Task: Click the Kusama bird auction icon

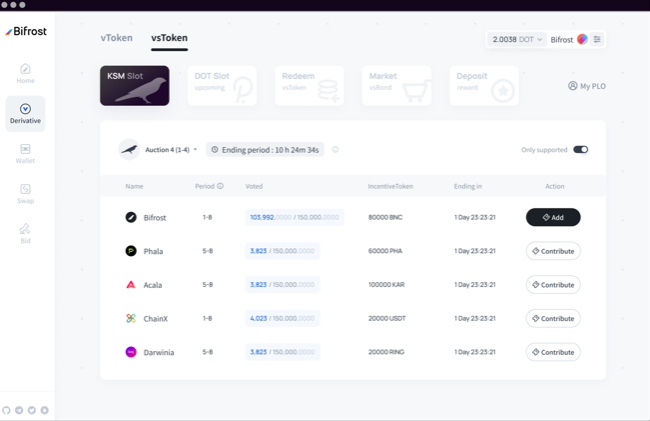Action: point(129,150)
